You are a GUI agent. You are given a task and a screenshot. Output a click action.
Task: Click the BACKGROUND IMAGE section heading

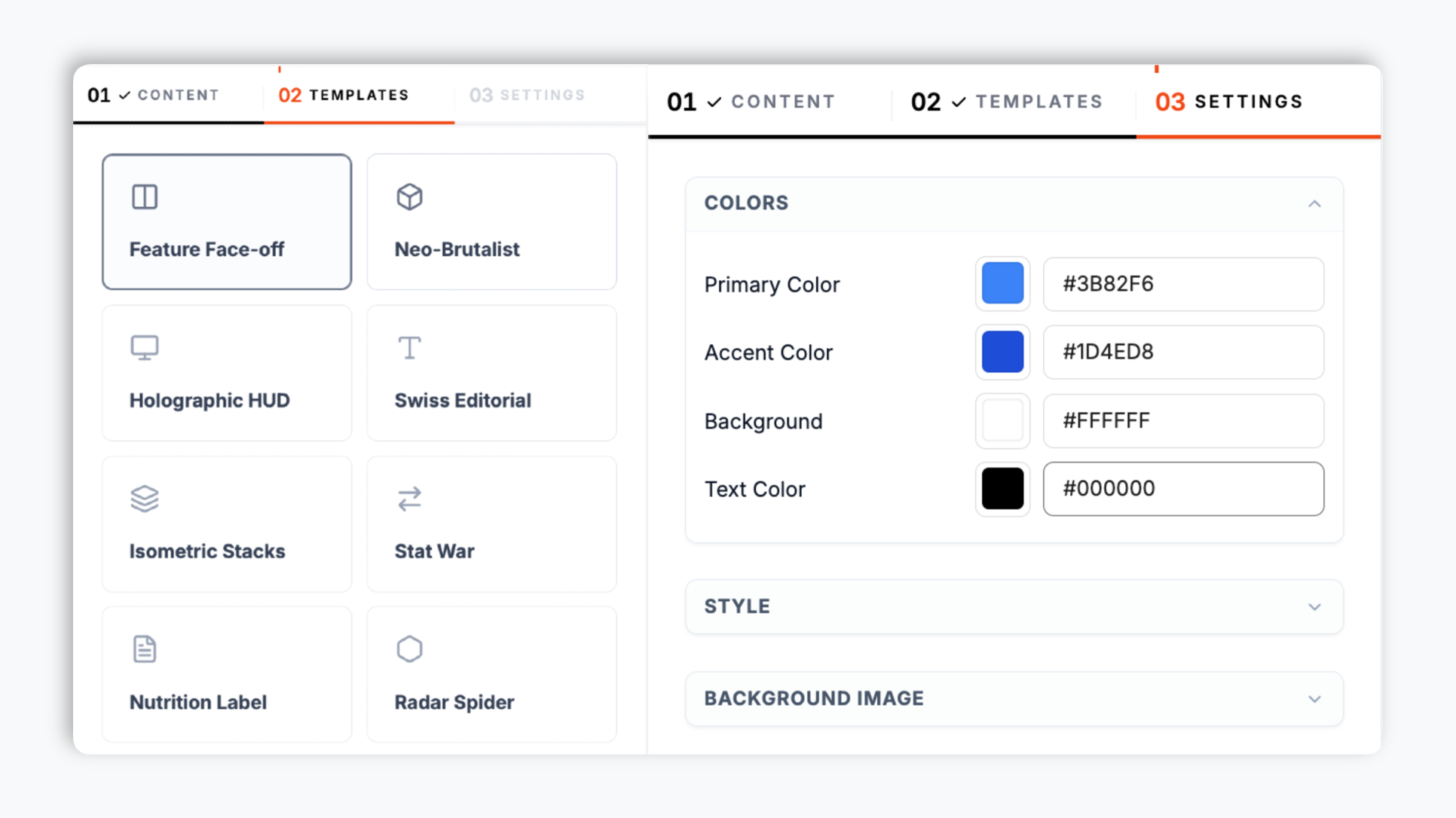(814, 698)
